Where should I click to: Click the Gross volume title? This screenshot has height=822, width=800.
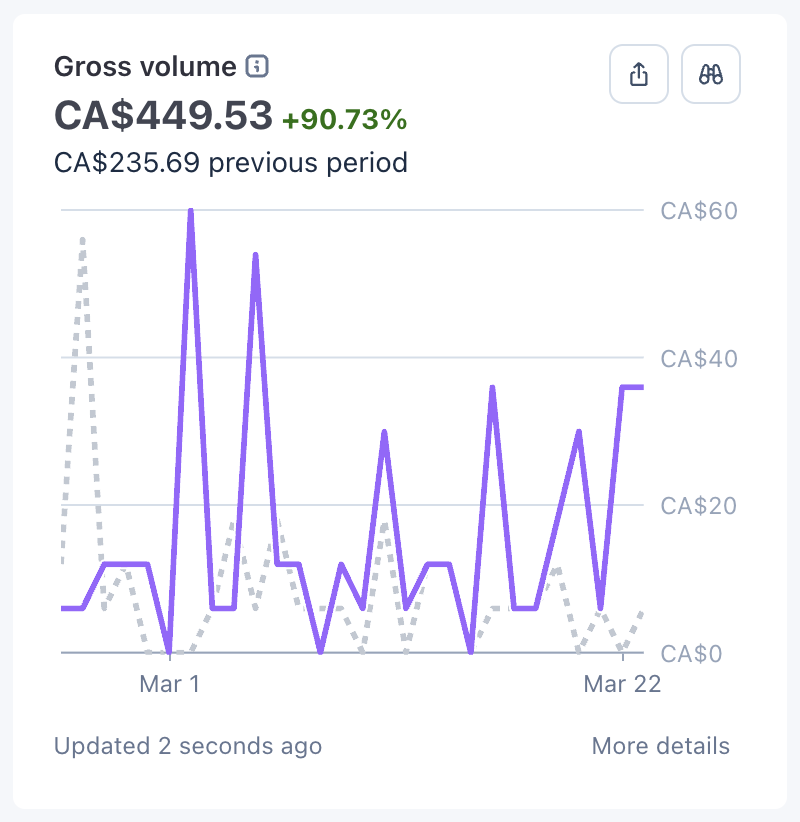145,67
